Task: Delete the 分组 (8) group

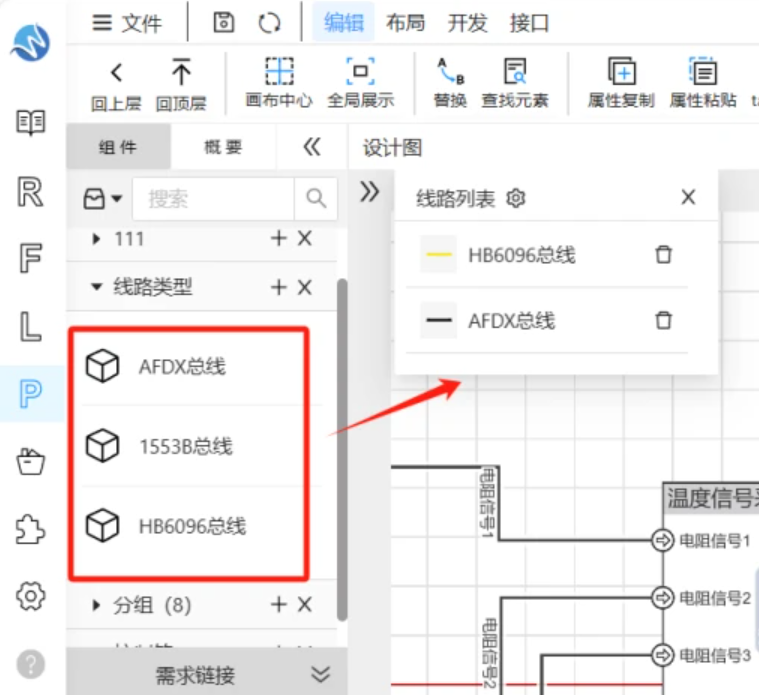Action: click(304, 604)
